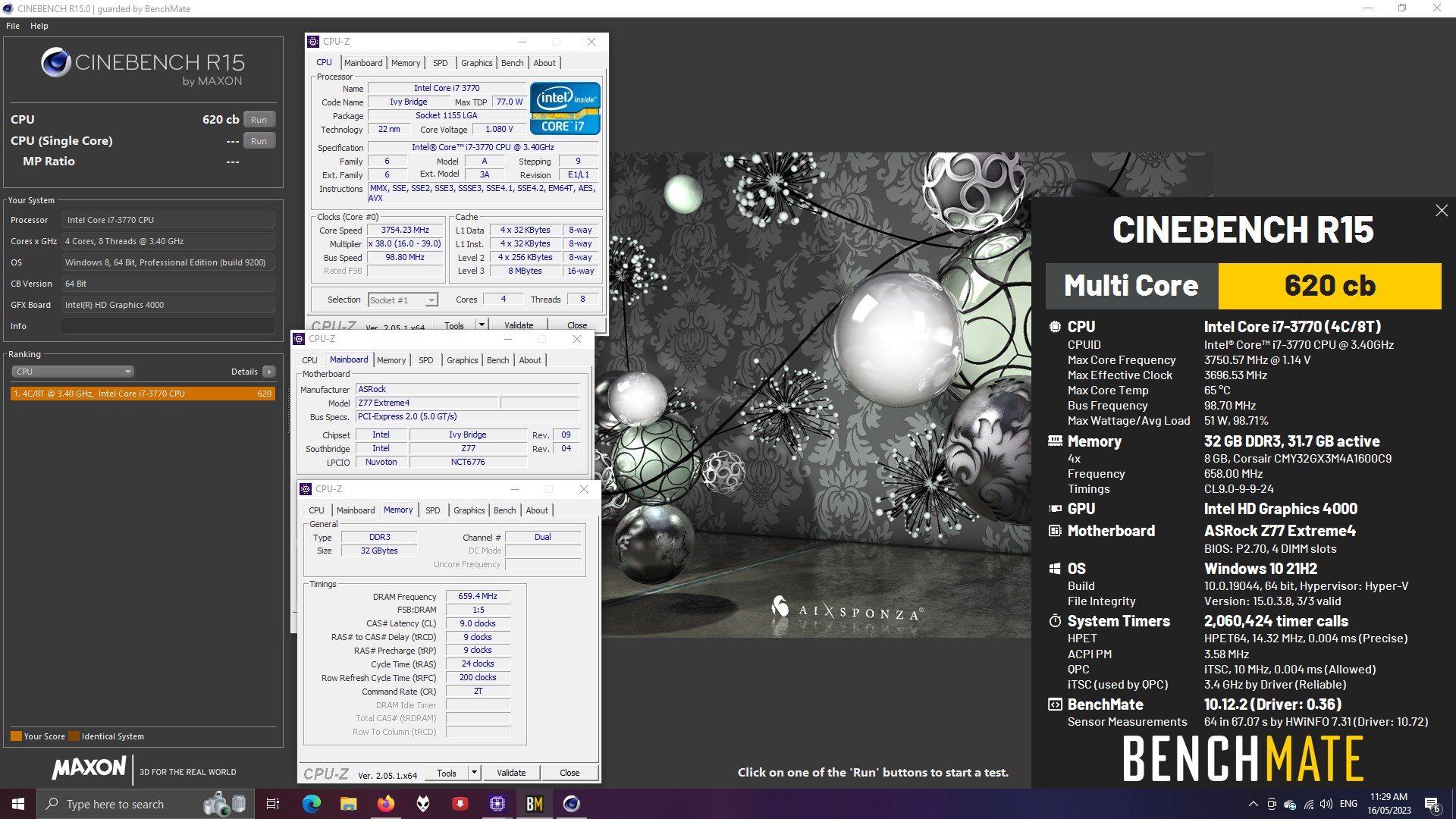Select CPU tab in Mainboard CPU-Z window
This screenshot has height=819, width=1456.
[x=310, y=360]
